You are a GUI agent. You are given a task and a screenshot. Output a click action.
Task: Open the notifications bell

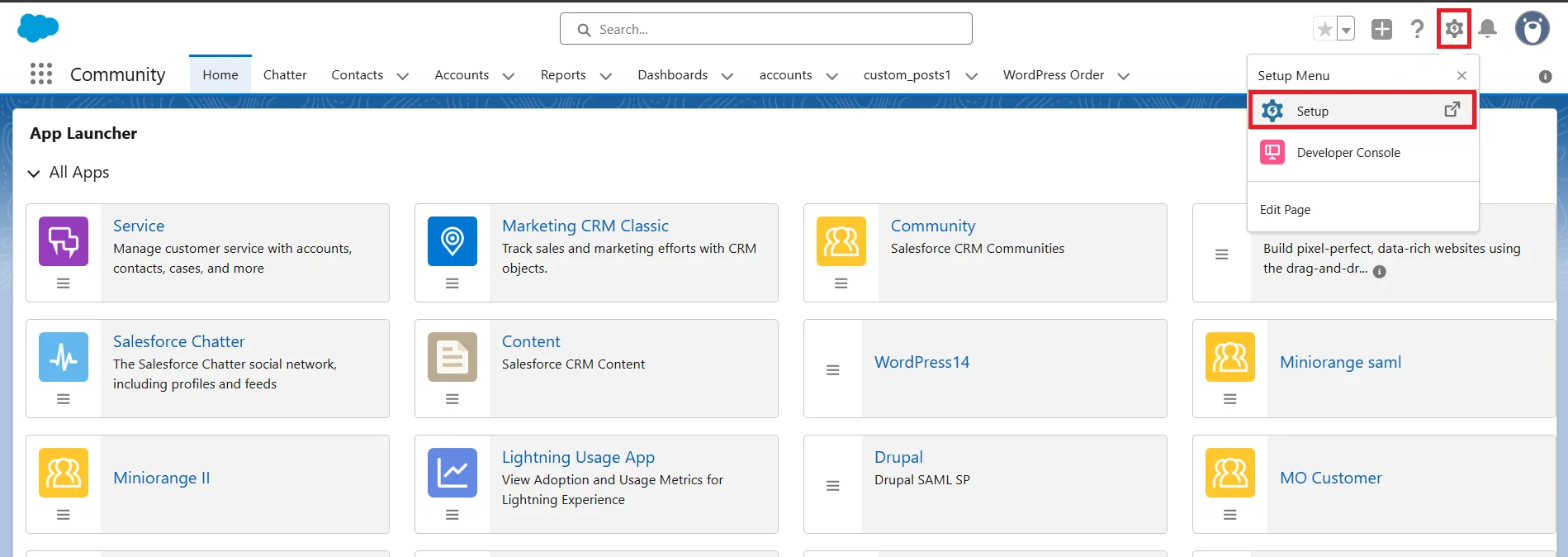(x=1488, y=29)
